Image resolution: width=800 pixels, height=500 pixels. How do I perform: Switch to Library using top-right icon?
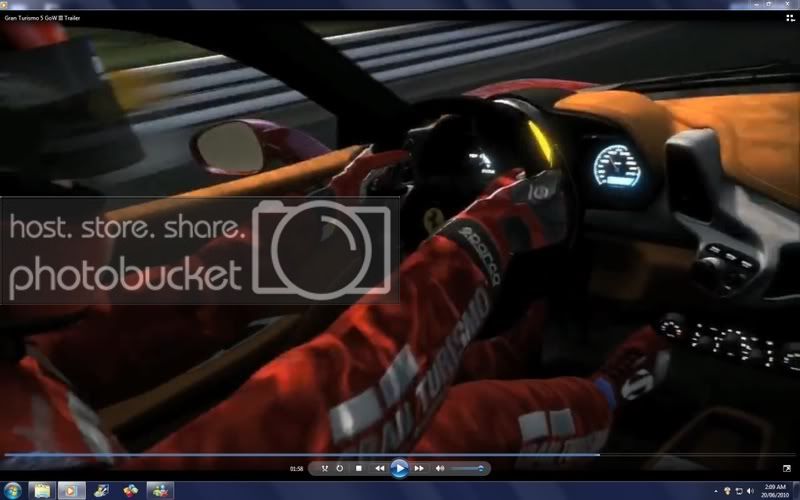(x=790, y=18)
